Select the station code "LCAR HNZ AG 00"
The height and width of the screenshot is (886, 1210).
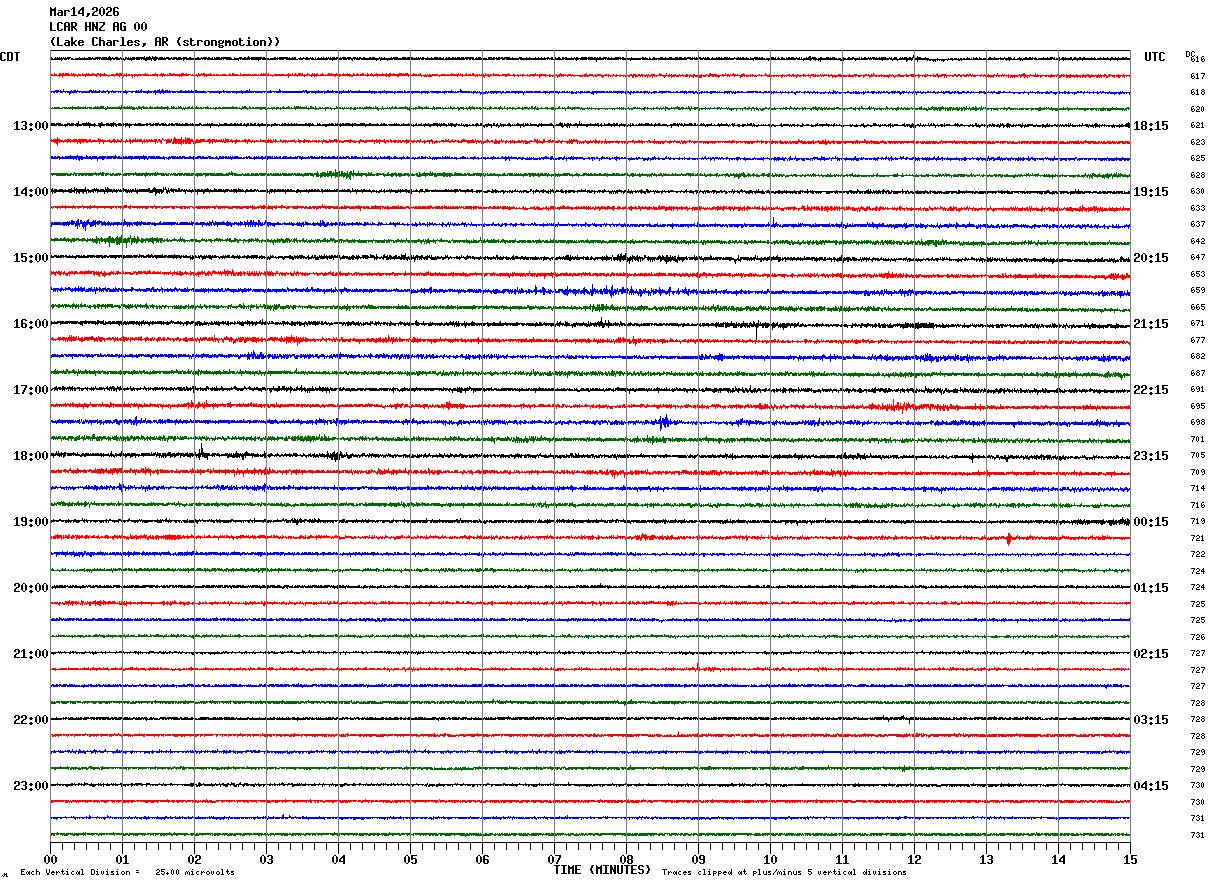click(98, 27)
